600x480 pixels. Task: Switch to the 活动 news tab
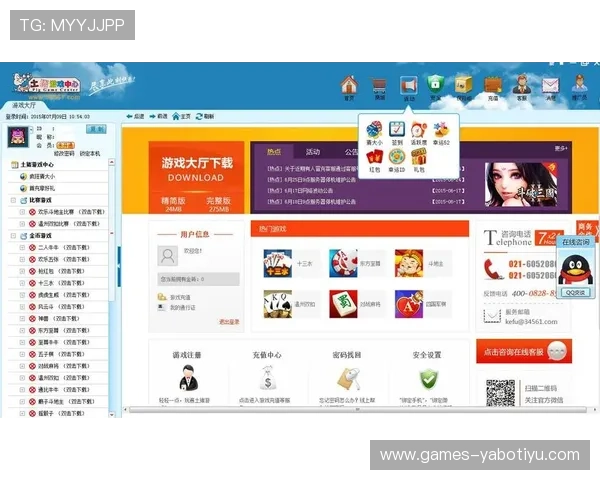[x=313, y=152]
